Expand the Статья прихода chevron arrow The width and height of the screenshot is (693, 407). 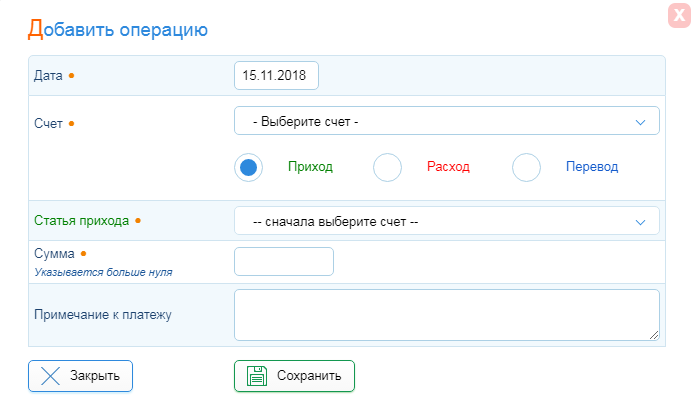tap(640, 222)
